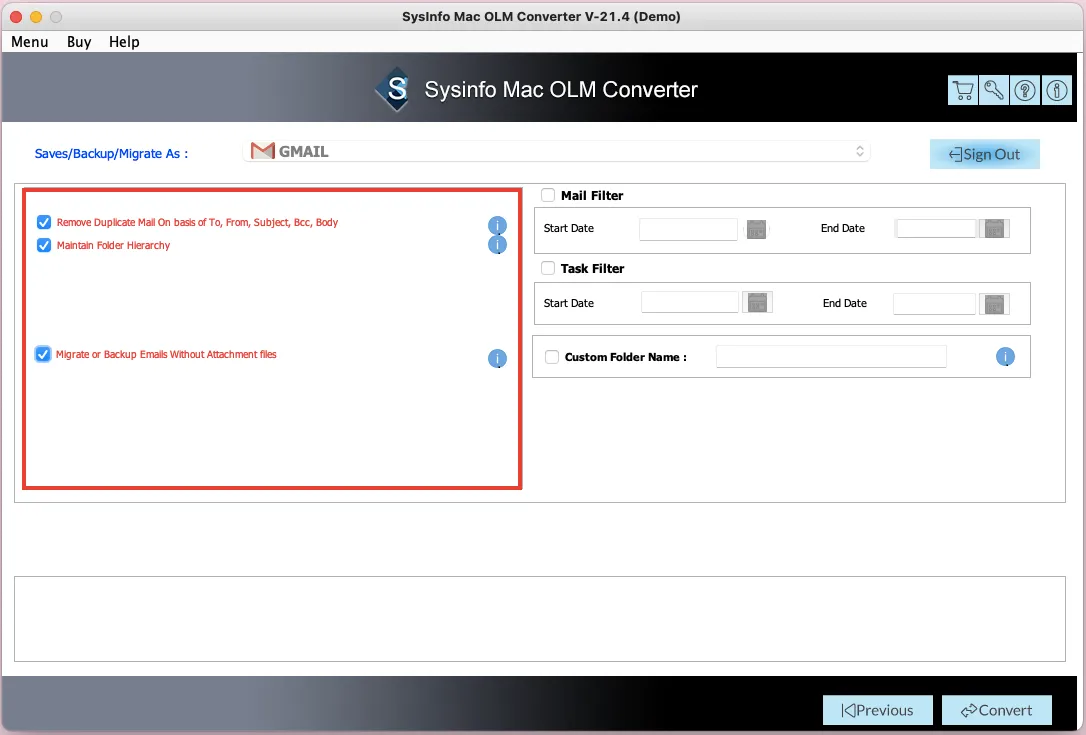Viewport: 1086px width, 735px height.
Task: Click the key activation icon
Action: 994,91
